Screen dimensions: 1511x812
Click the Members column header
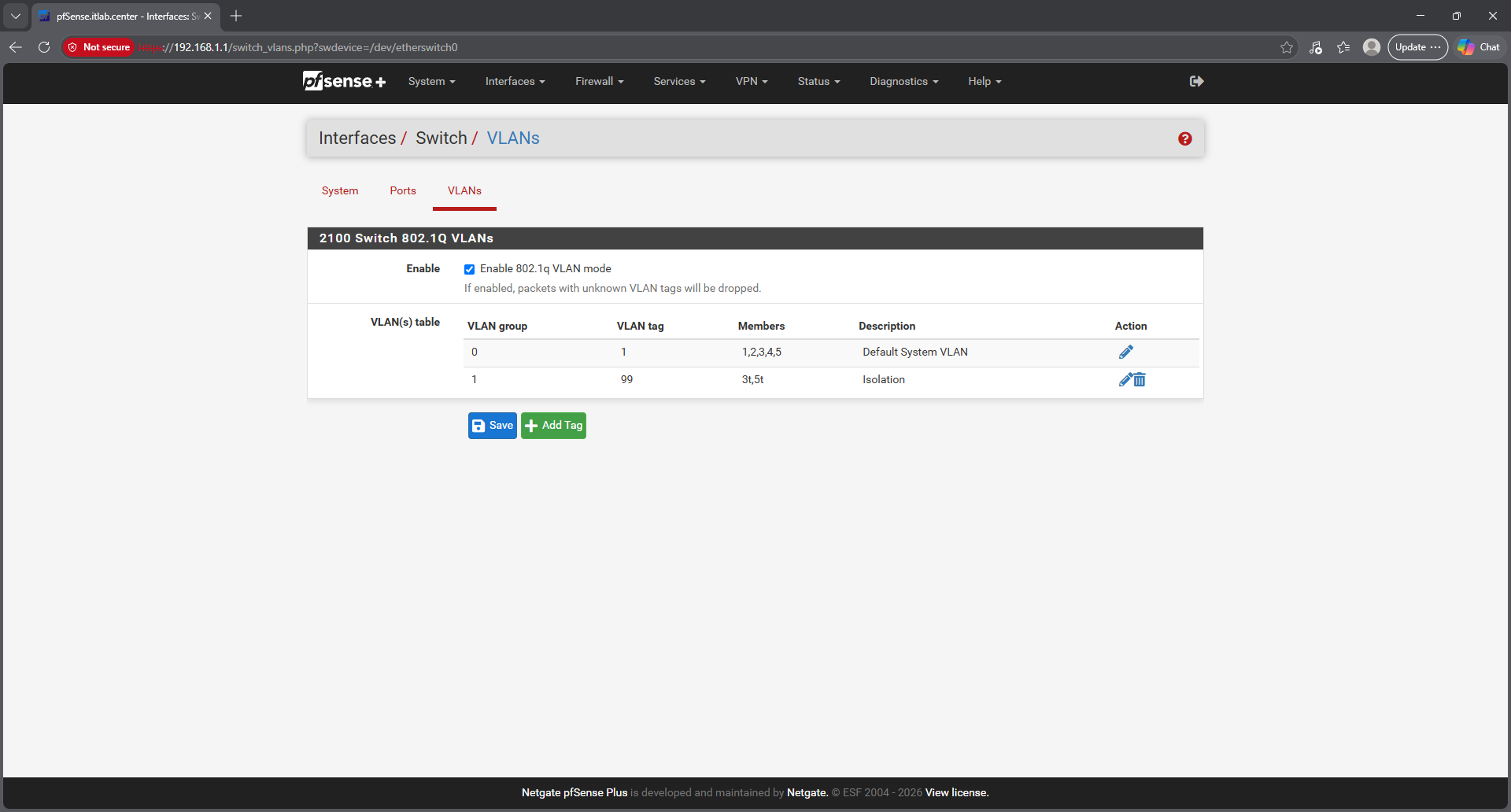coord(761,327)
